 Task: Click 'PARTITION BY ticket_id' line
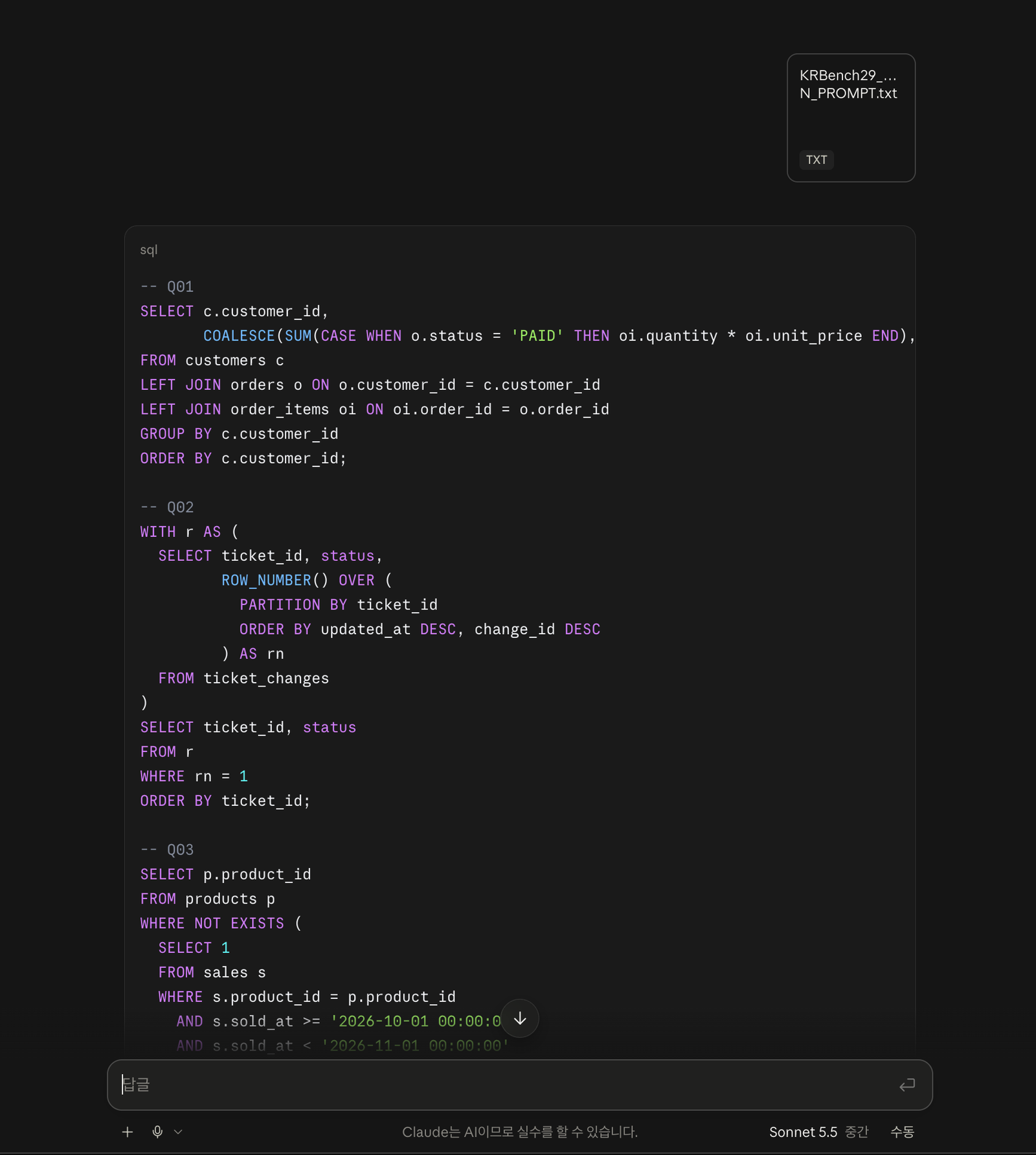[x=339, y=605]
